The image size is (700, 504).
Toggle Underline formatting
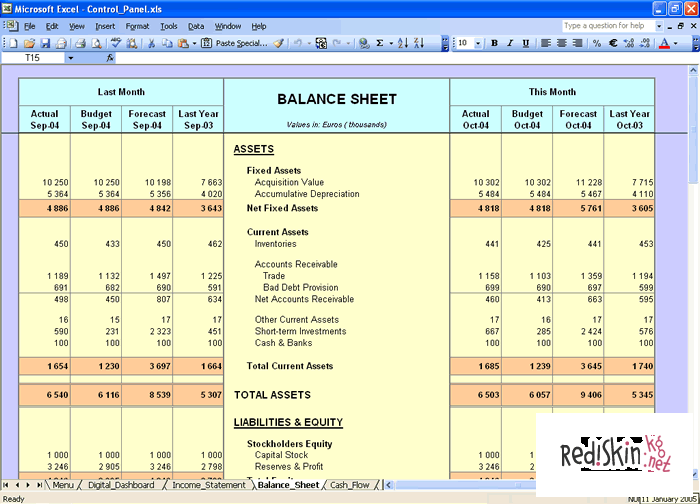coord(525,43)
